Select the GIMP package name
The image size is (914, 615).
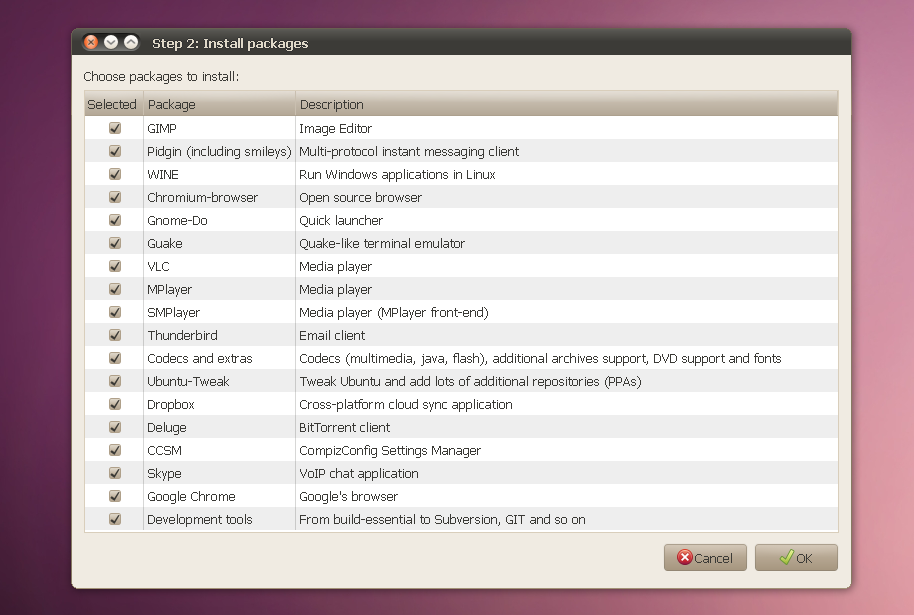pos(161,129)
